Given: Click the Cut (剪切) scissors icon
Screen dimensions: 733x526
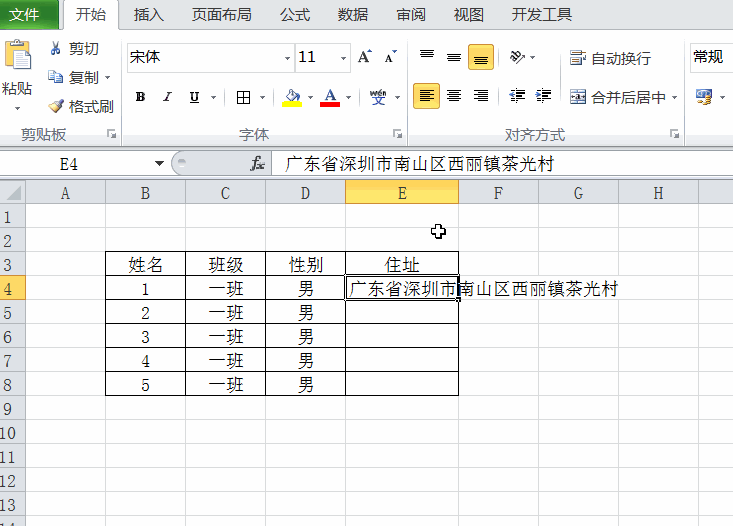Looking at the screenshot, I should click(x=55, y=49).
